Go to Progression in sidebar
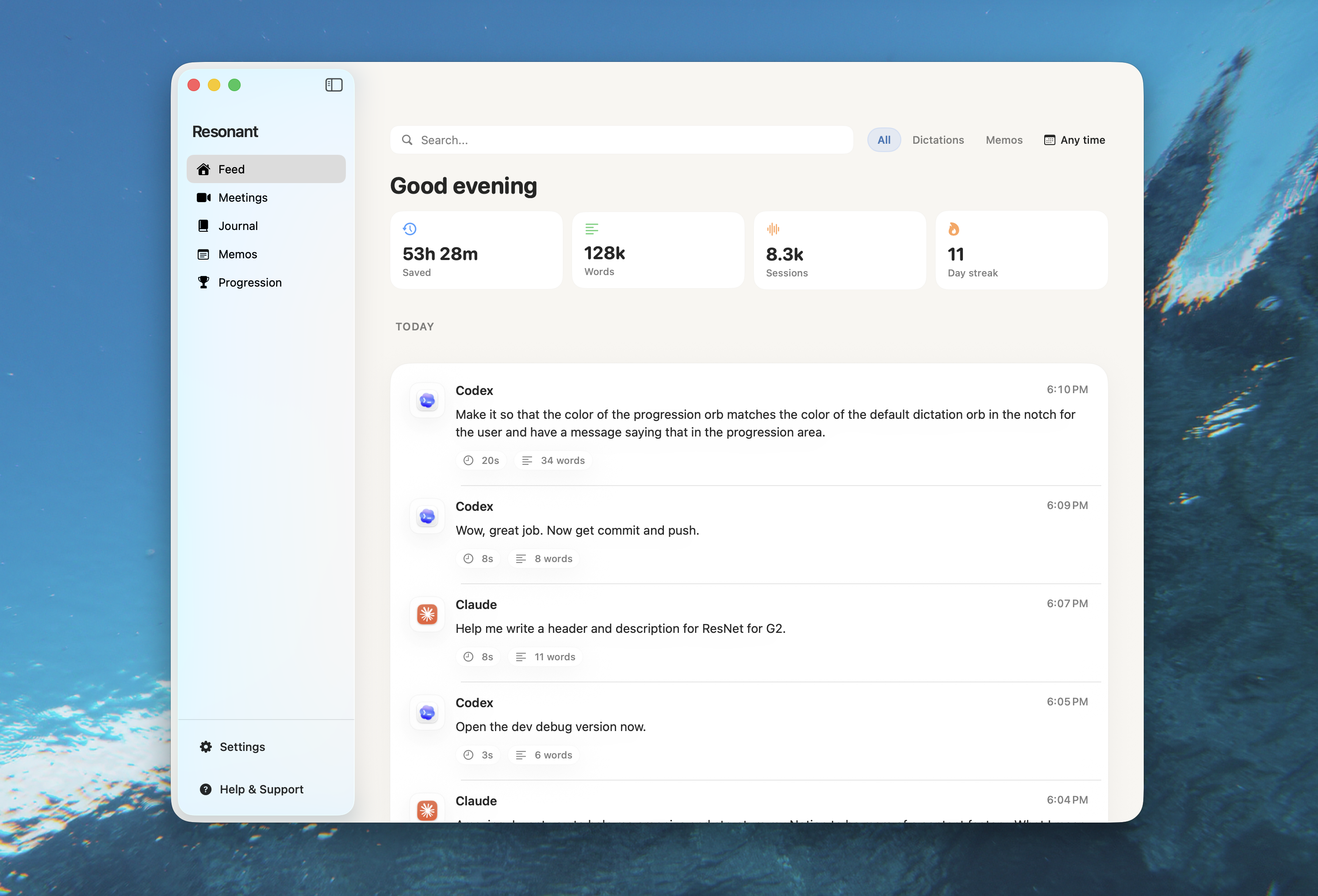The image size is (1318, 896). pos(249,283)
